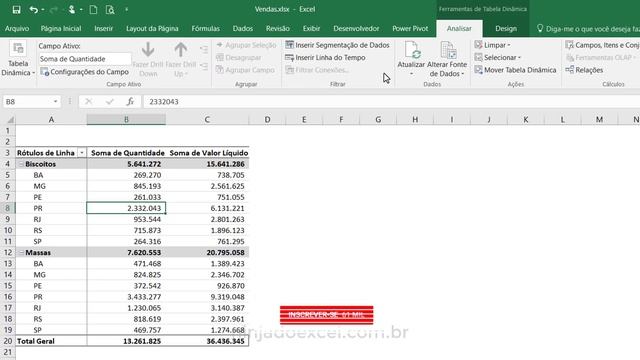Click Desagrupar

(239, 58)
